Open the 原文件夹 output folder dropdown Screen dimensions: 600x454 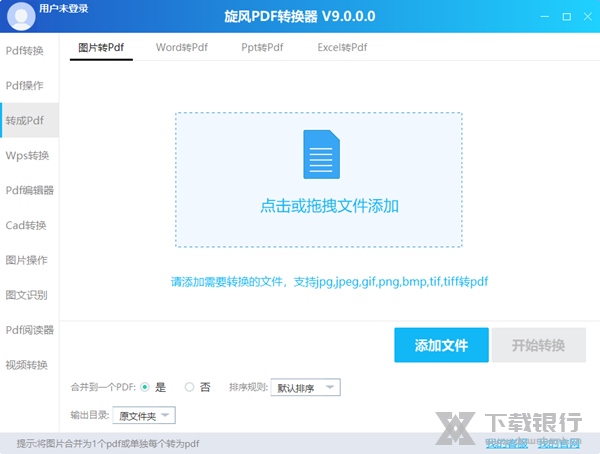pos(144,415)
